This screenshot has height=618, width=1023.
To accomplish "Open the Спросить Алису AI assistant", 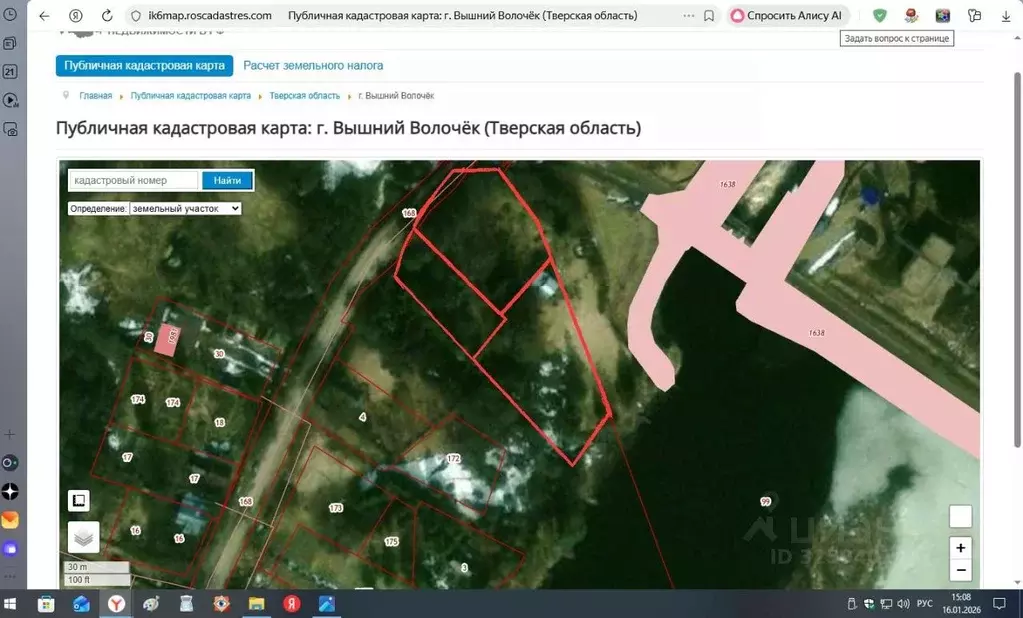I will (x=787, y=15).
